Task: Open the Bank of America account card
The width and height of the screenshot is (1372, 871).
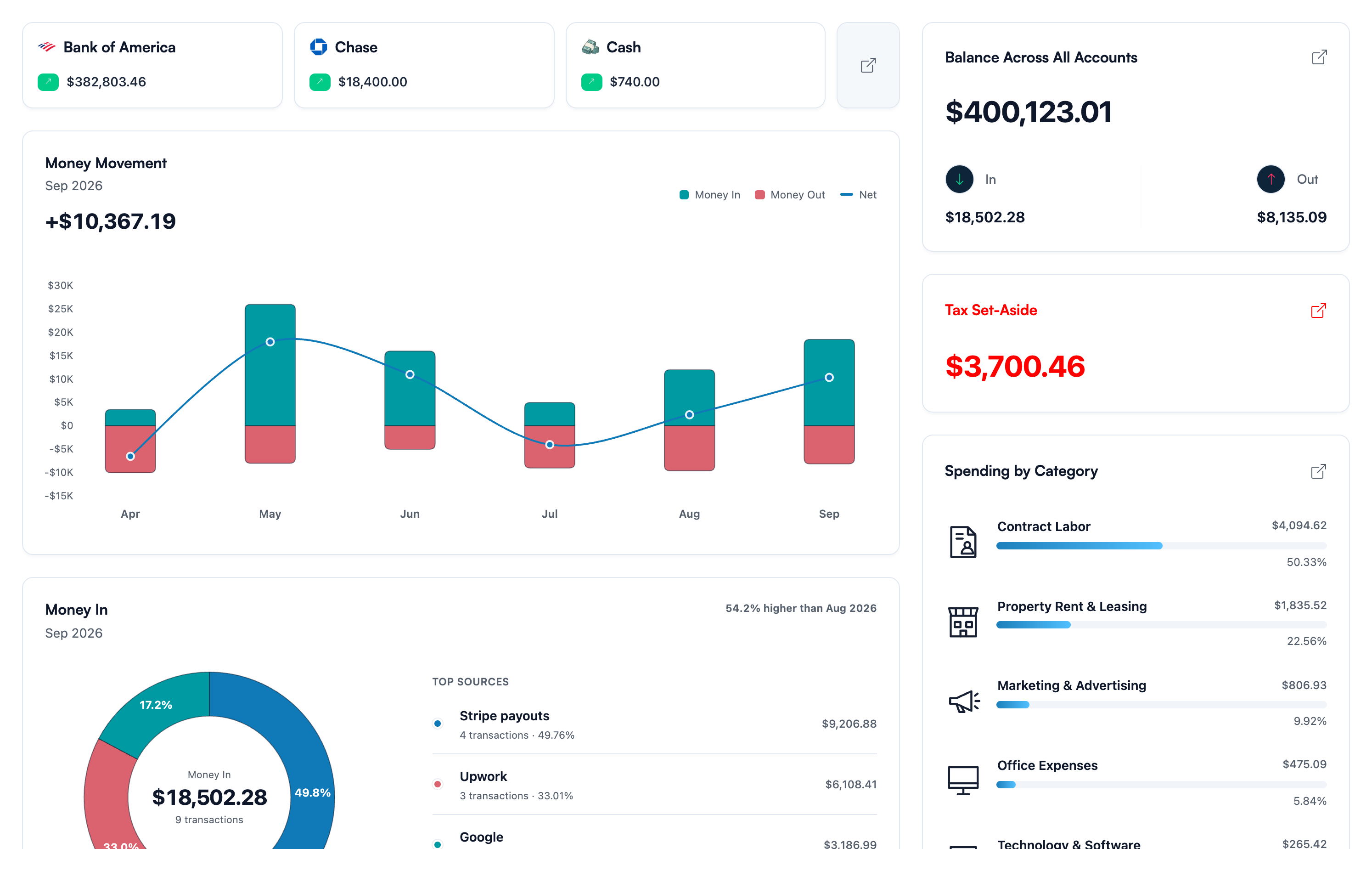Action: pos(152,65)
